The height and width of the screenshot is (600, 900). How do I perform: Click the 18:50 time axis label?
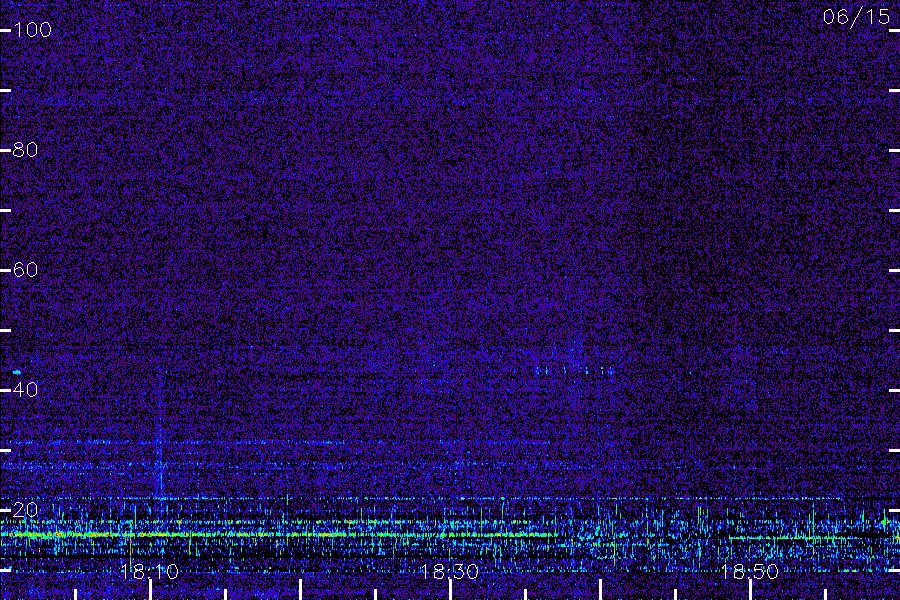[x=750, y=571]
